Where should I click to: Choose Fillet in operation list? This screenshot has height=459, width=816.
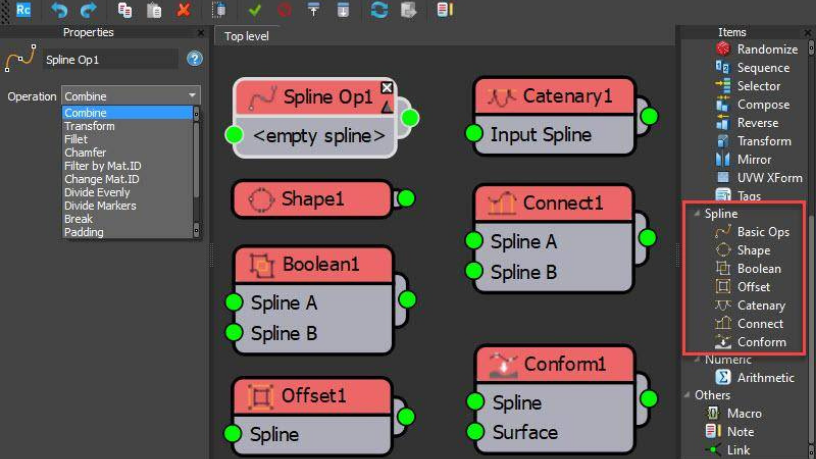[x=127, y=139]
